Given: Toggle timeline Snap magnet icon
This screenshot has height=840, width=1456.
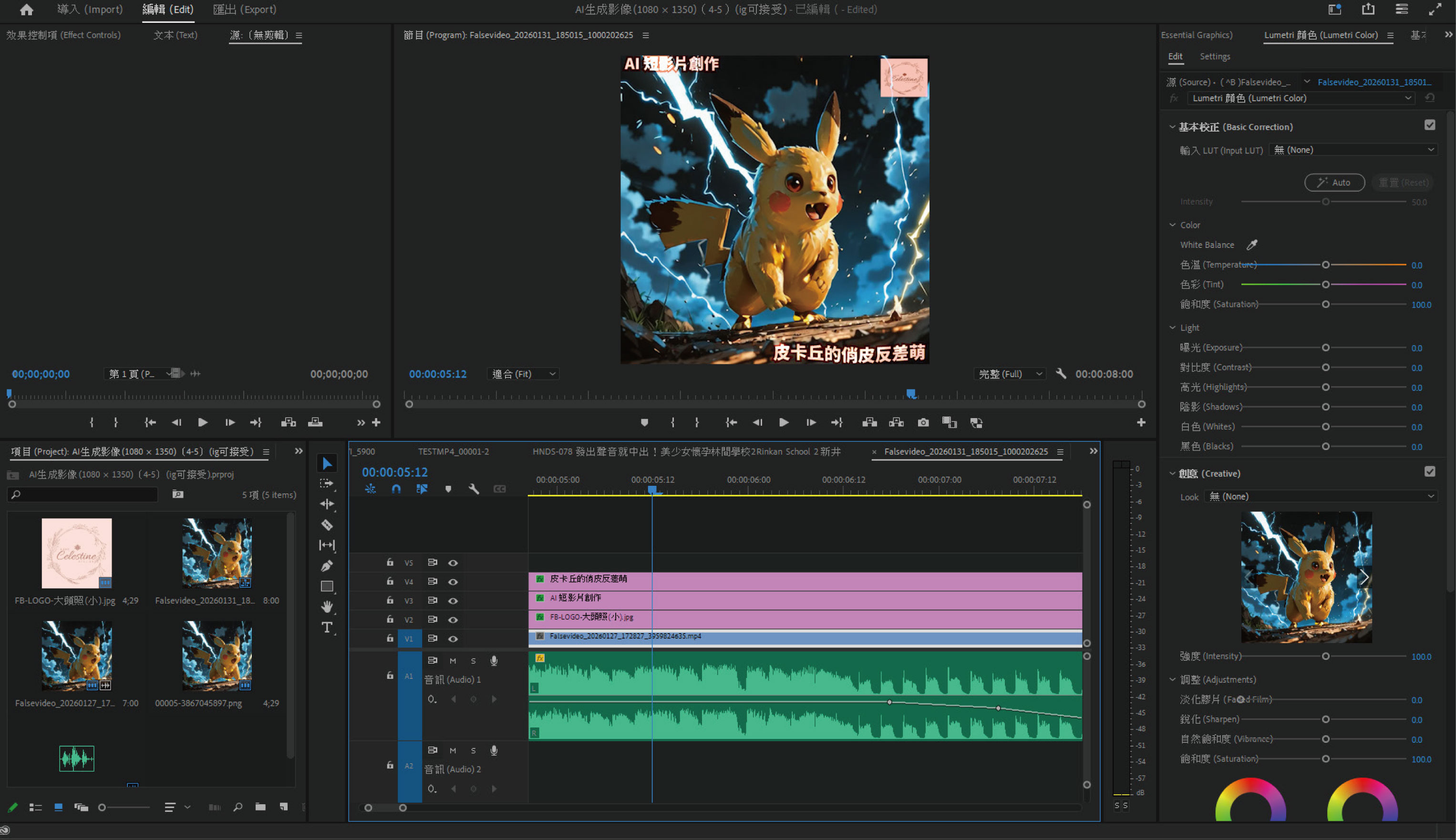Looking at the screenshot, I should pyautogui.click(x=396, y=489).
